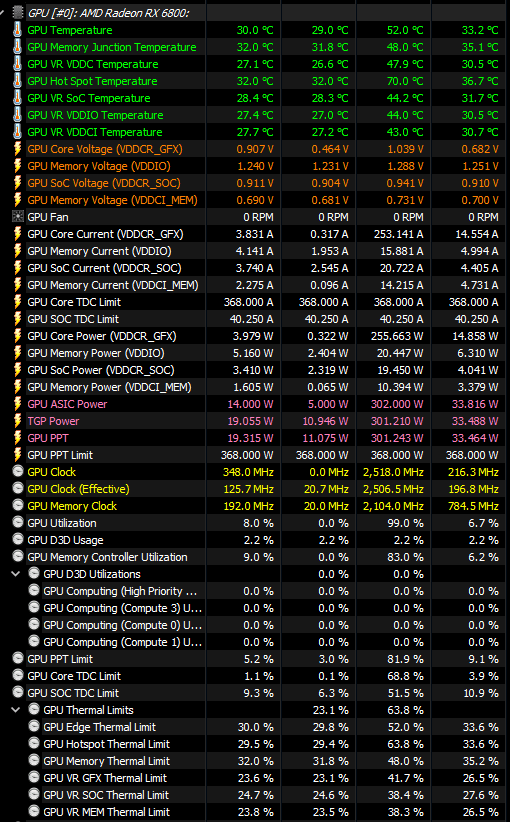Screen dimensions: 510x822
Task: Select the GPU Memory Power (VDDIO) label
Action: click(x=96, y=353)
